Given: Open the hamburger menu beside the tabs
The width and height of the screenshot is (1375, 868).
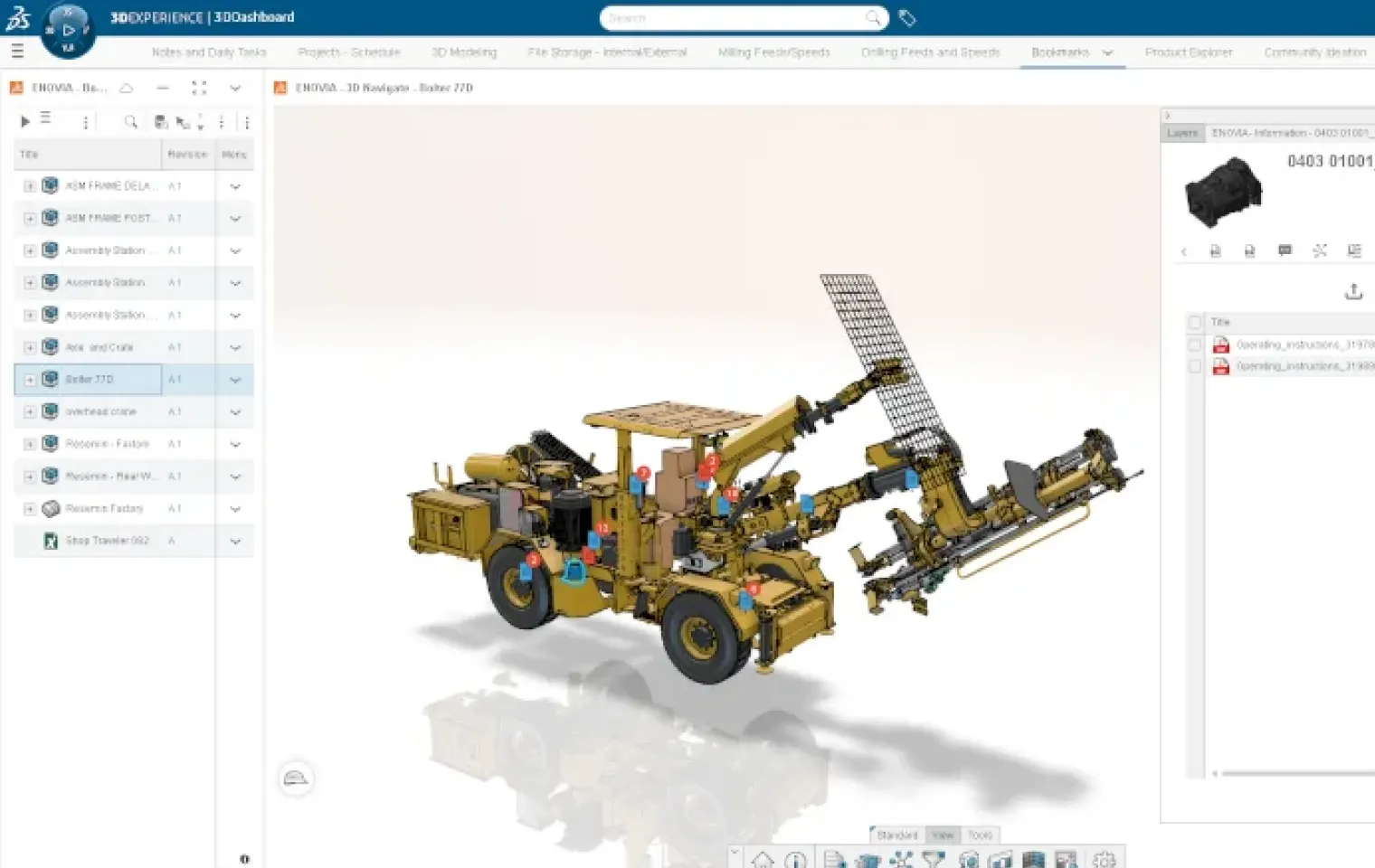Looking at the screenshot, I should [x=17, y=52].
